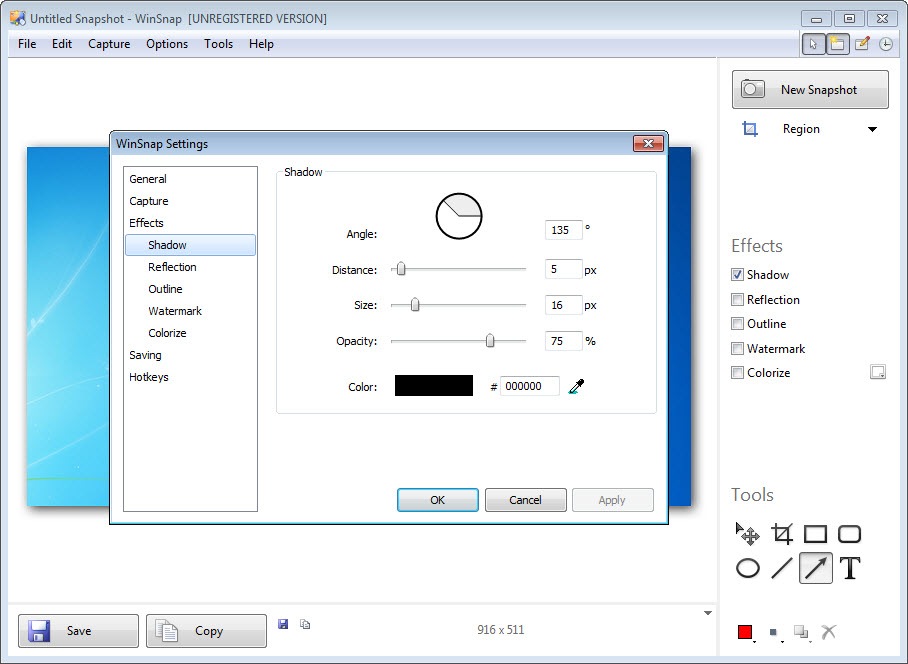
Task: Select the Rounded Rectangle tool
Action: tap(850, 534)
